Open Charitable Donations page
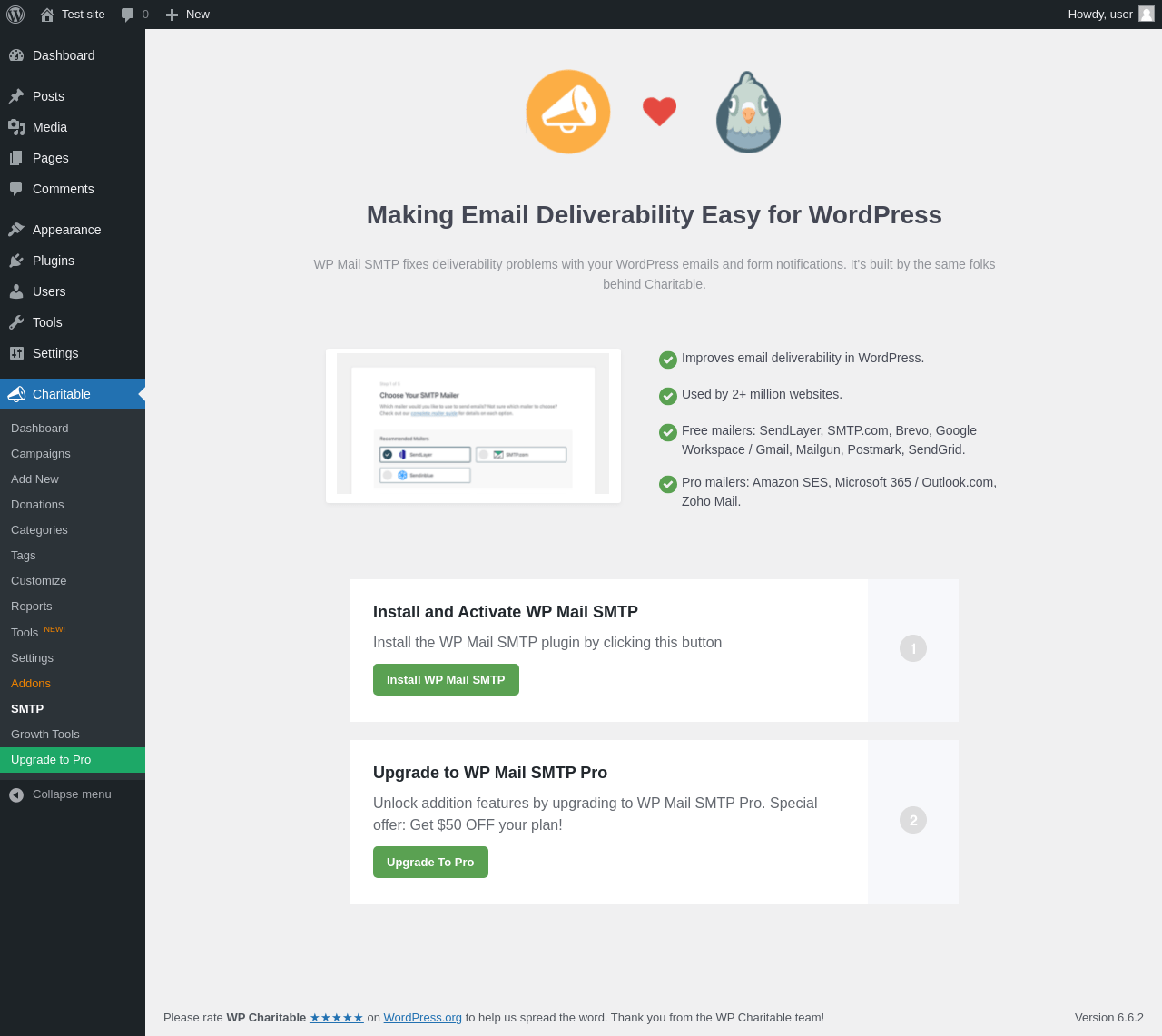 [x=73, y=505]
